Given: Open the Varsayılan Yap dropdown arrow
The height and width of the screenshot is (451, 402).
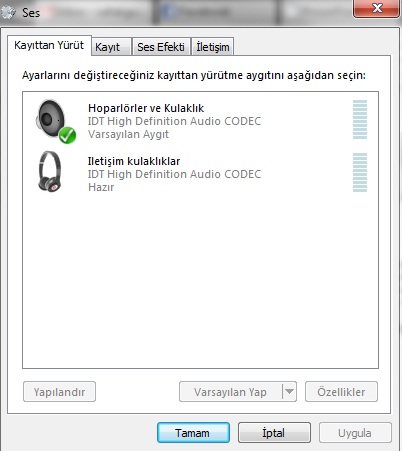Looking at the screenshot, I should (289, 391).
